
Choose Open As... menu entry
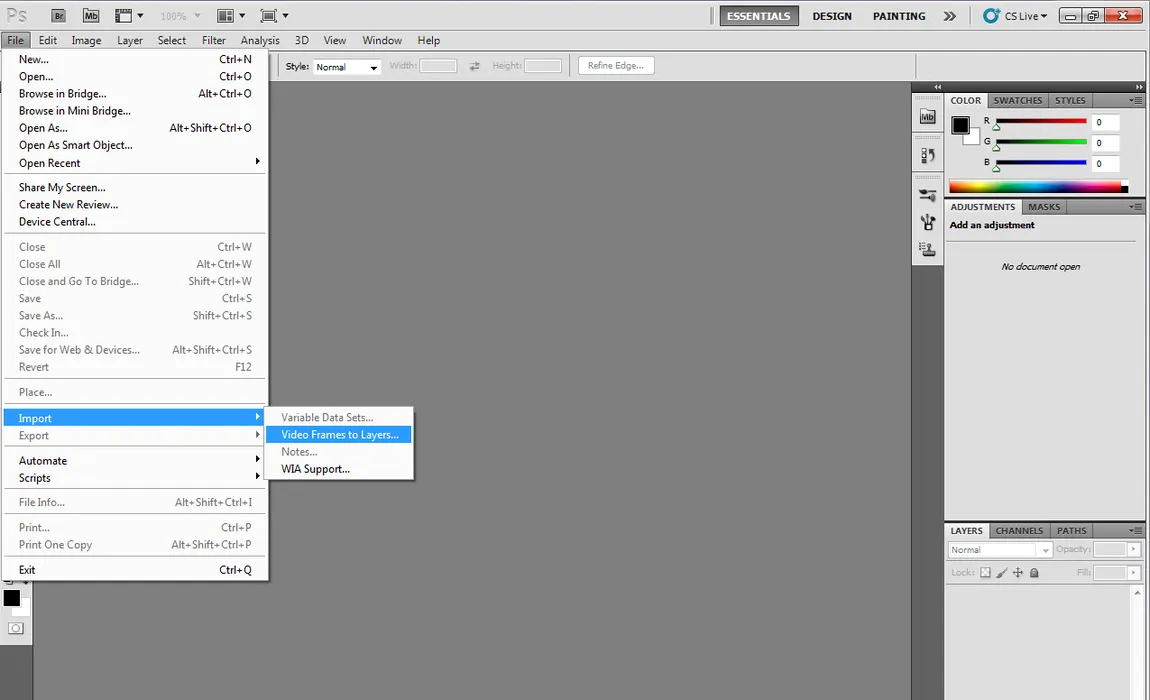135,128
